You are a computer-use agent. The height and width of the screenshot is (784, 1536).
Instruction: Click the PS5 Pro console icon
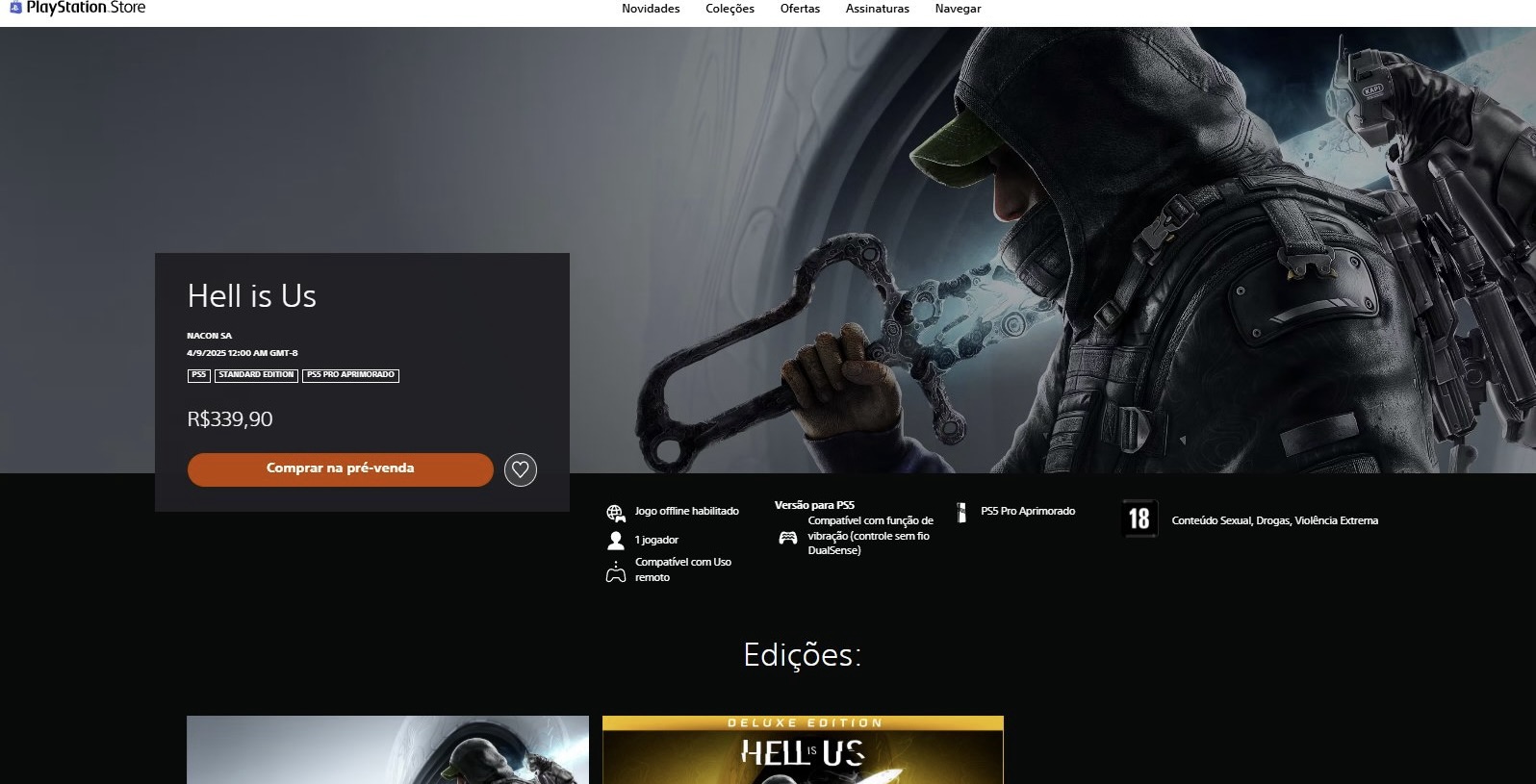[x=961, y=512]
